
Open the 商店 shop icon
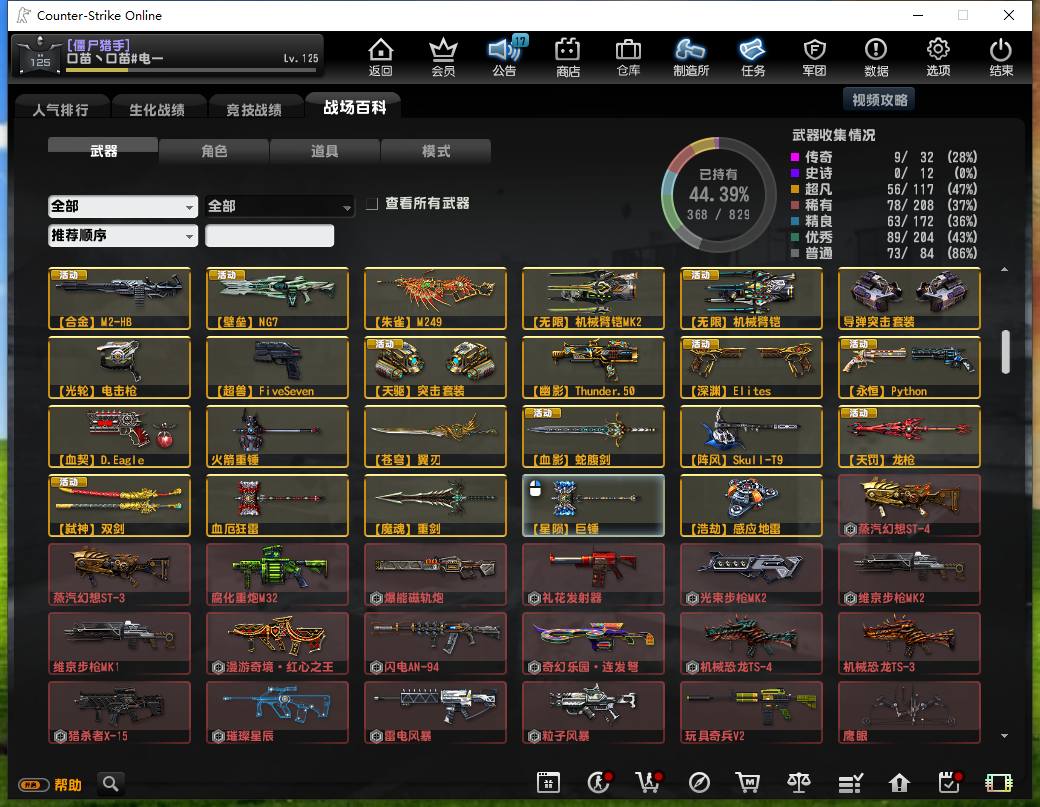(568, 56)
